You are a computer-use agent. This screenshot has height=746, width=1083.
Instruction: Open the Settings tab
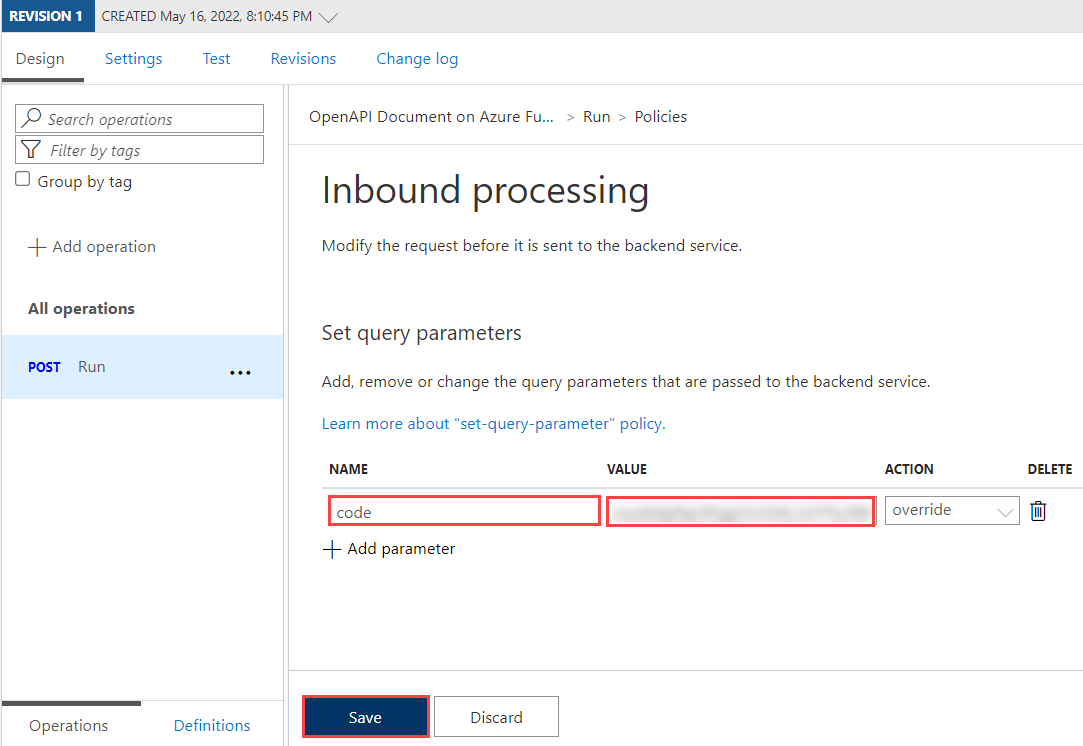(x=133, y=59)
